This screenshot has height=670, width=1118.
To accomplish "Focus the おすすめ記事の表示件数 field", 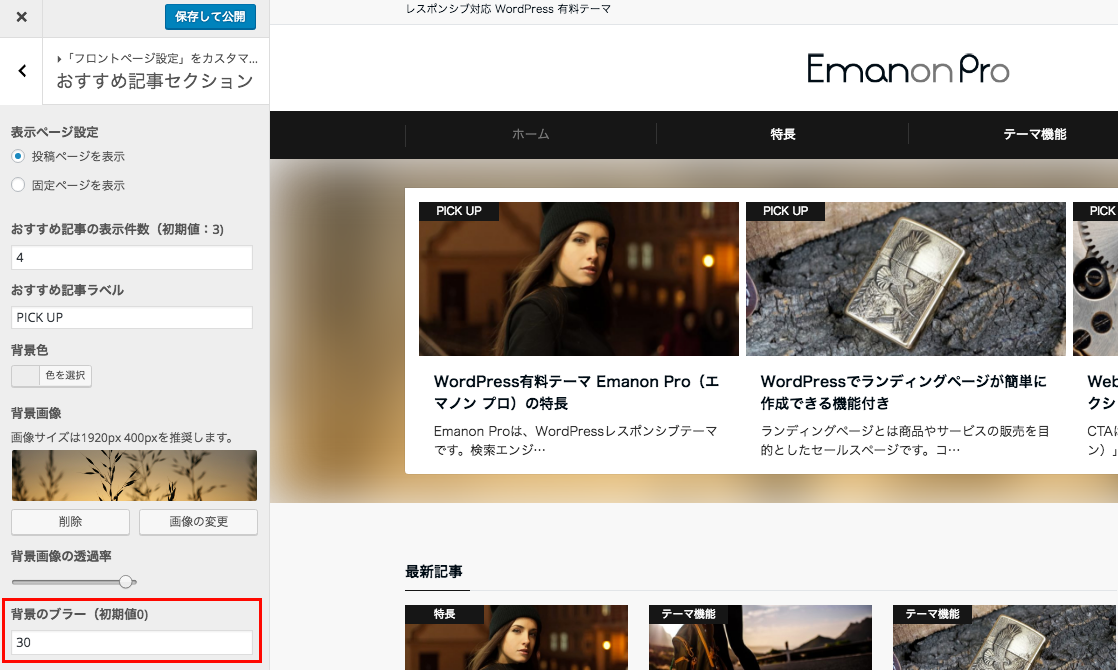I will coord(132,257).
